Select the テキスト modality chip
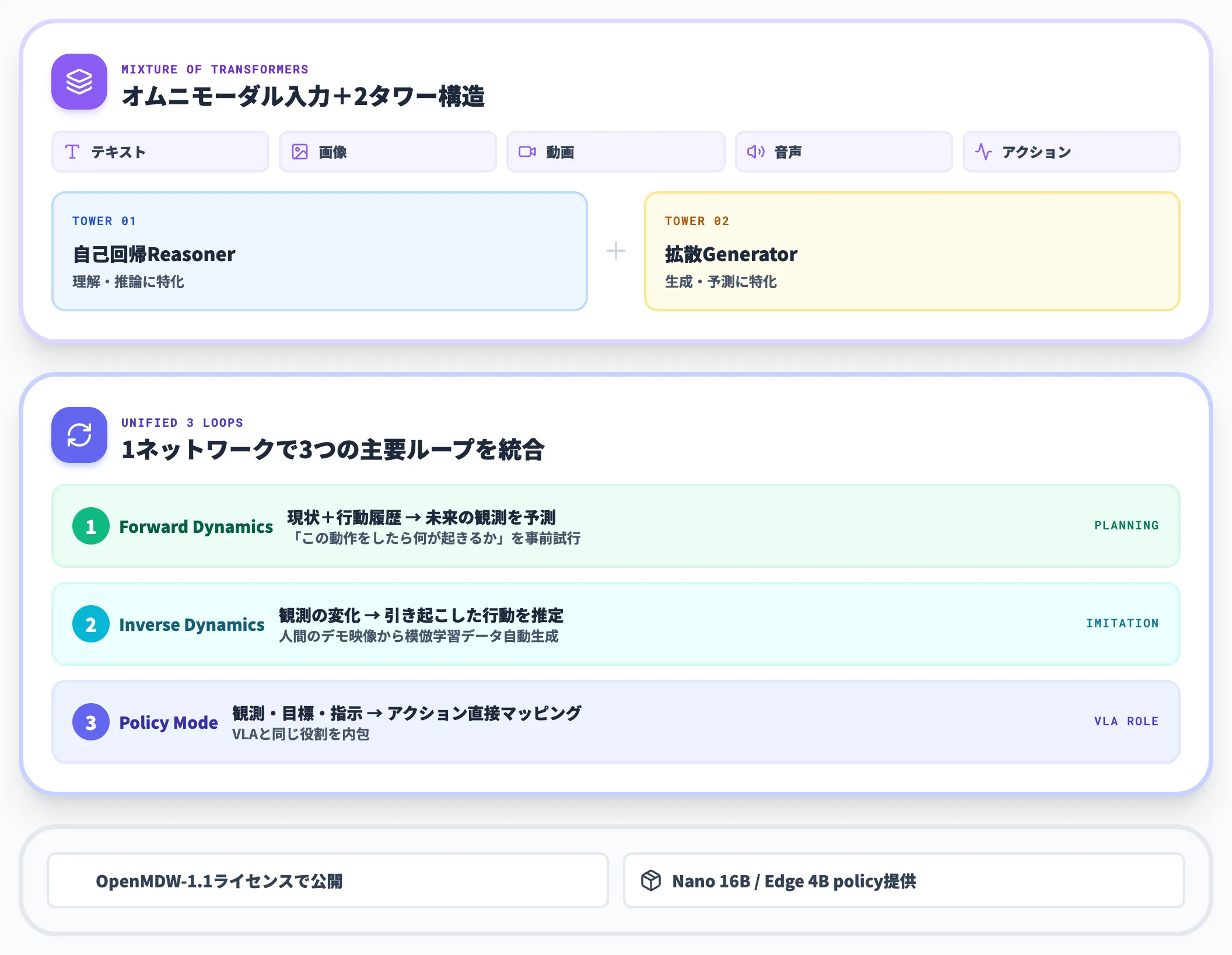1232x955 pixels. pos(160,152)
